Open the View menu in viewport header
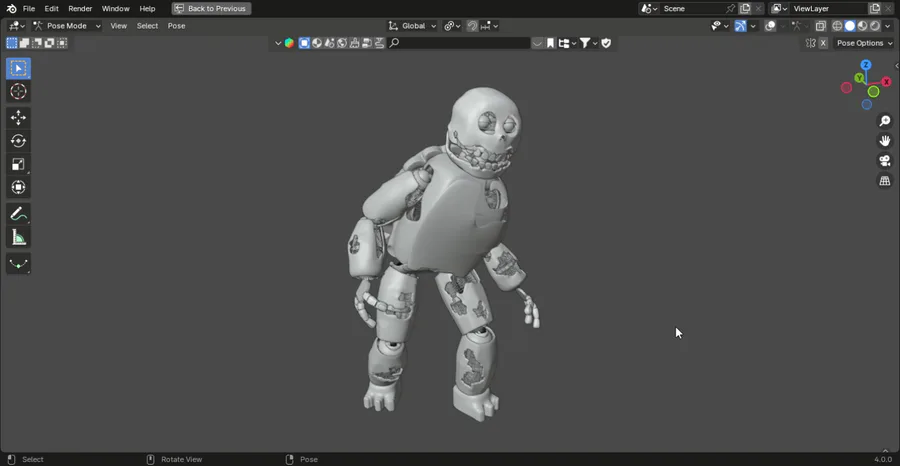Image resolution: width=900 pixels, height=466 pixels. 119,26
